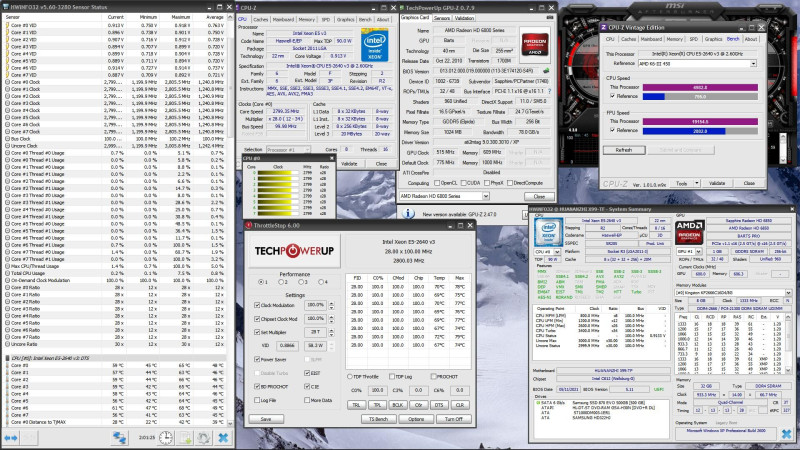Click the disabled gray arrows icon in HWiNFO toolbar
This screenshot has height=450, width=800.
[x=30, y=438]
